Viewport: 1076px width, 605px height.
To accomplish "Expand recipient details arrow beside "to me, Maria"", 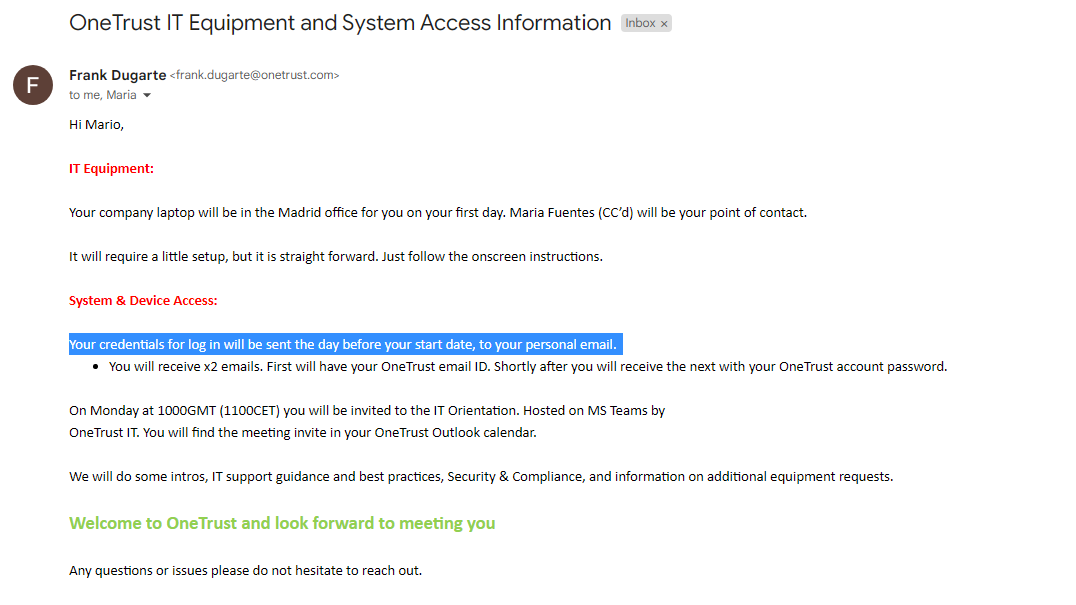I will tap(147, 96).
